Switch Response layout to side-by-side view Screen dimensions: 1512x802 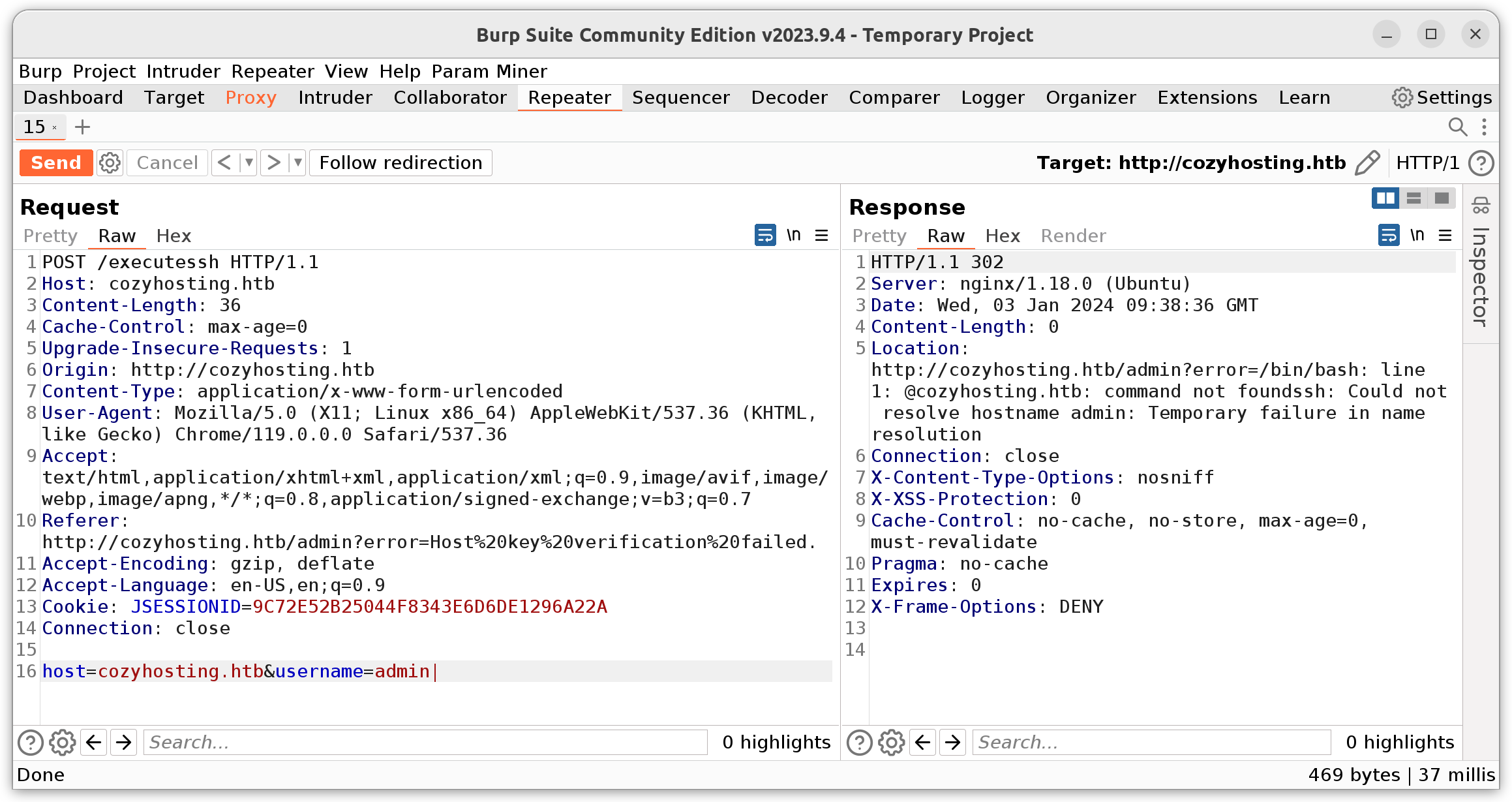point(1385,198)
